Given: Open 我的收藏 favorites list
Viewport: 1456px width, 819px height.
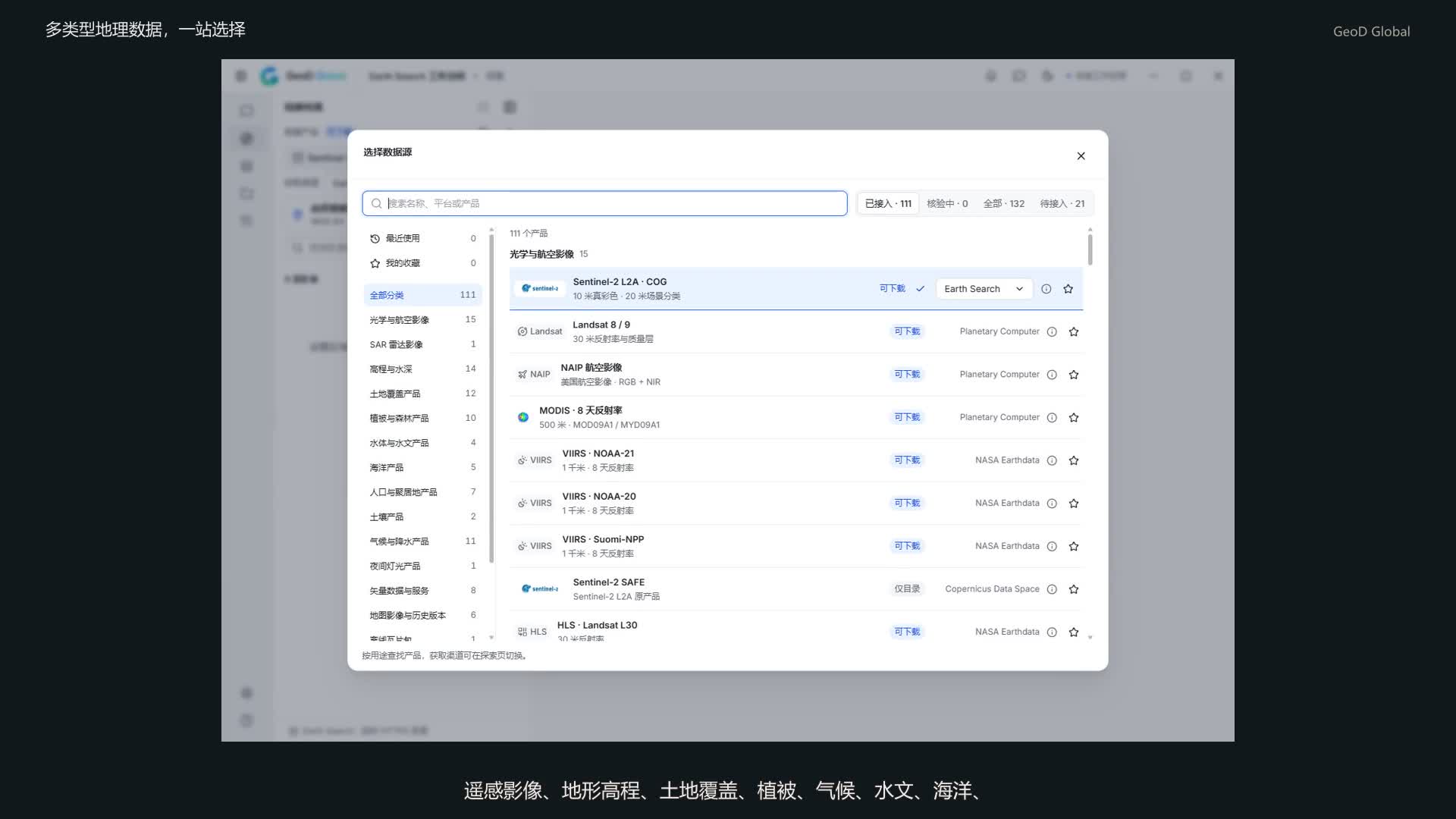Looking at the screenshot, I should pyautogui.click(x=423, y=263).
